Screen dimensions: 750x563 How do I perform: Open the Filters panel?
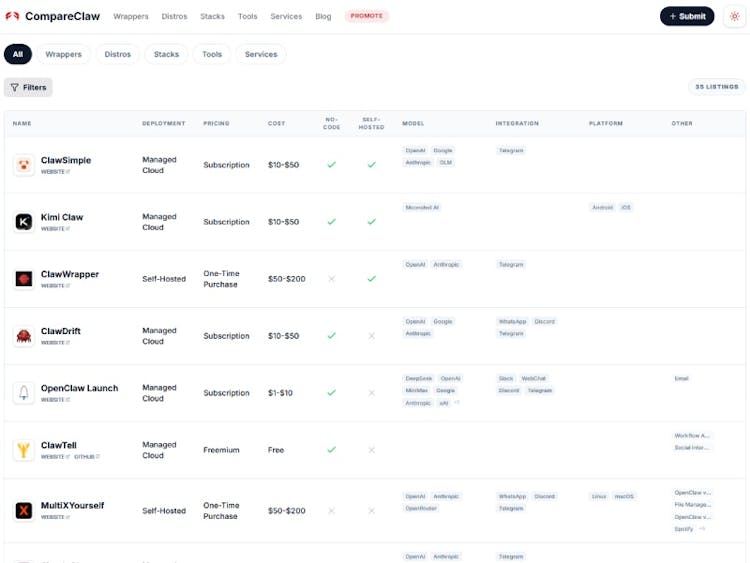pyautogui.click(x=28, y=87)
